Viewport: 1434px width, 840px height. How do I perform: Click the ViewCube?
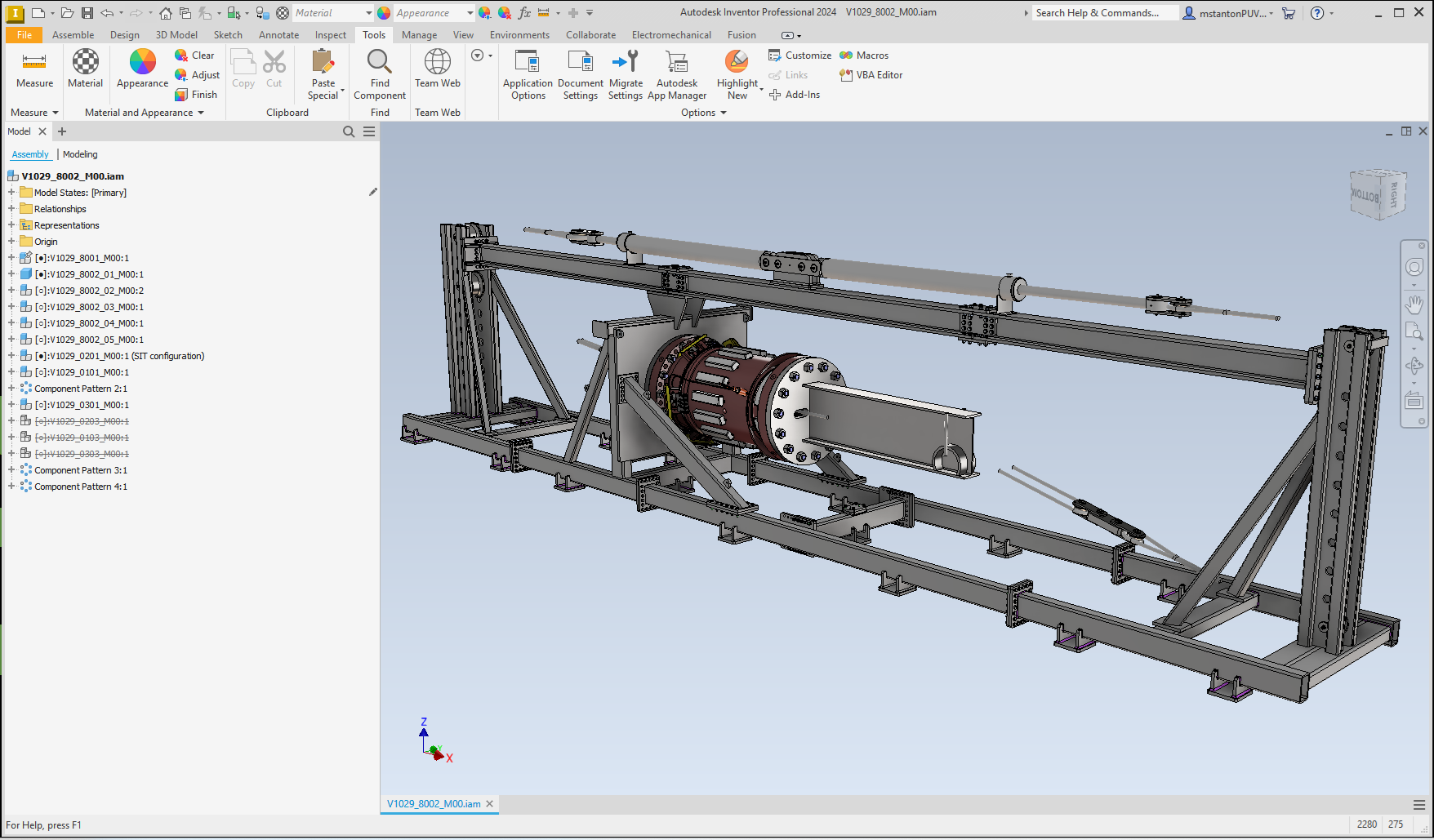(x=1378, y=194)
